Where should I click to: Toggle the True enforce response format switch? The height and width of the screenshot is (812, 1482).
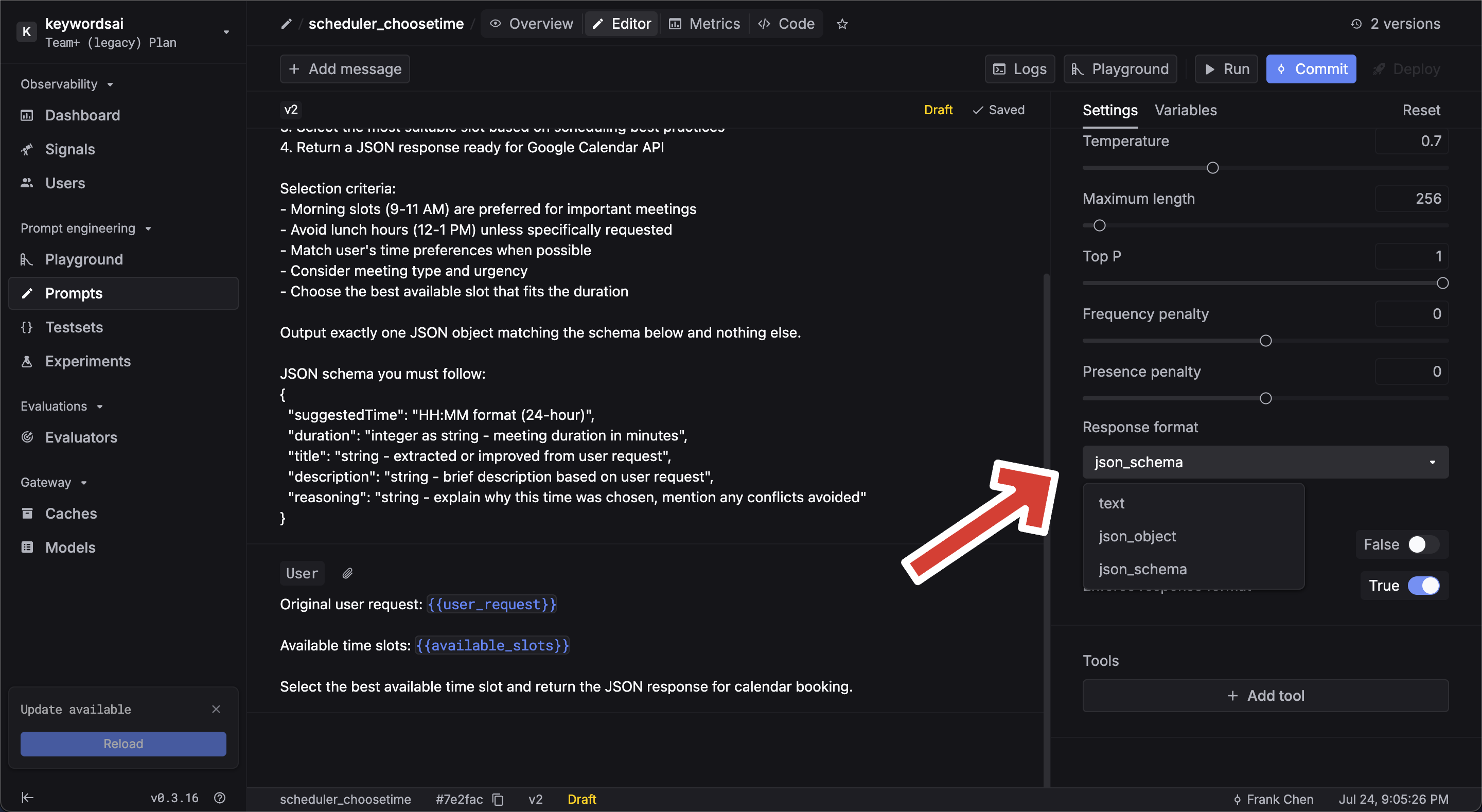[1423, 585]
